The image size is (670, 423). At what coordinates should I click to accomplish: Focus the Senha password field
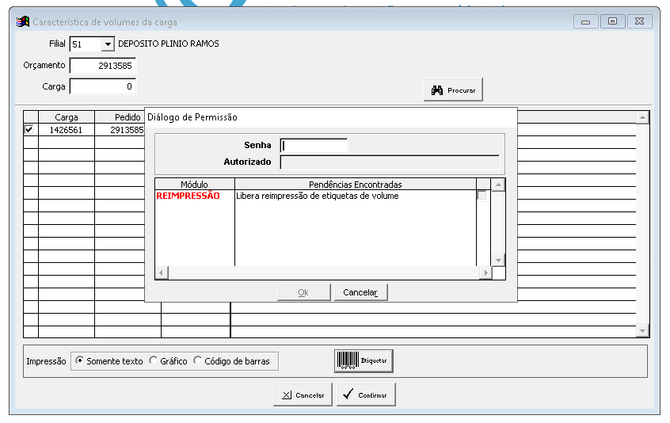click(x=313, y=145)
